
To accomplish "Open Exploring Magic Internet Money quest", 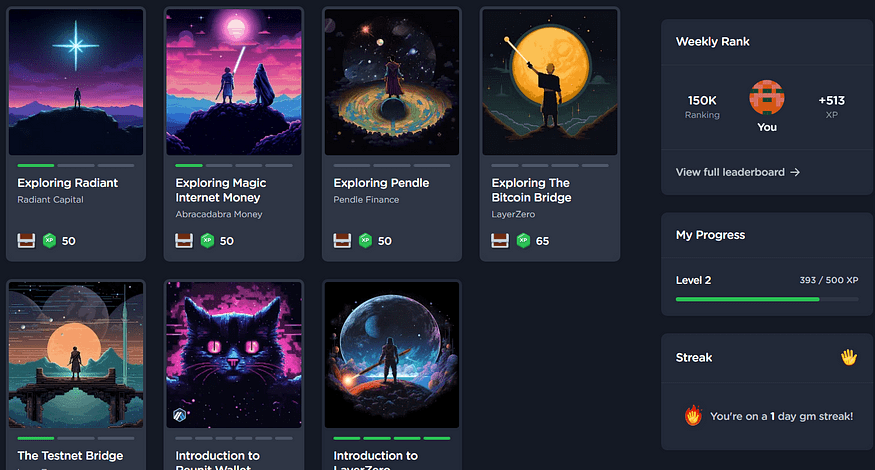I will coord(220,190).
